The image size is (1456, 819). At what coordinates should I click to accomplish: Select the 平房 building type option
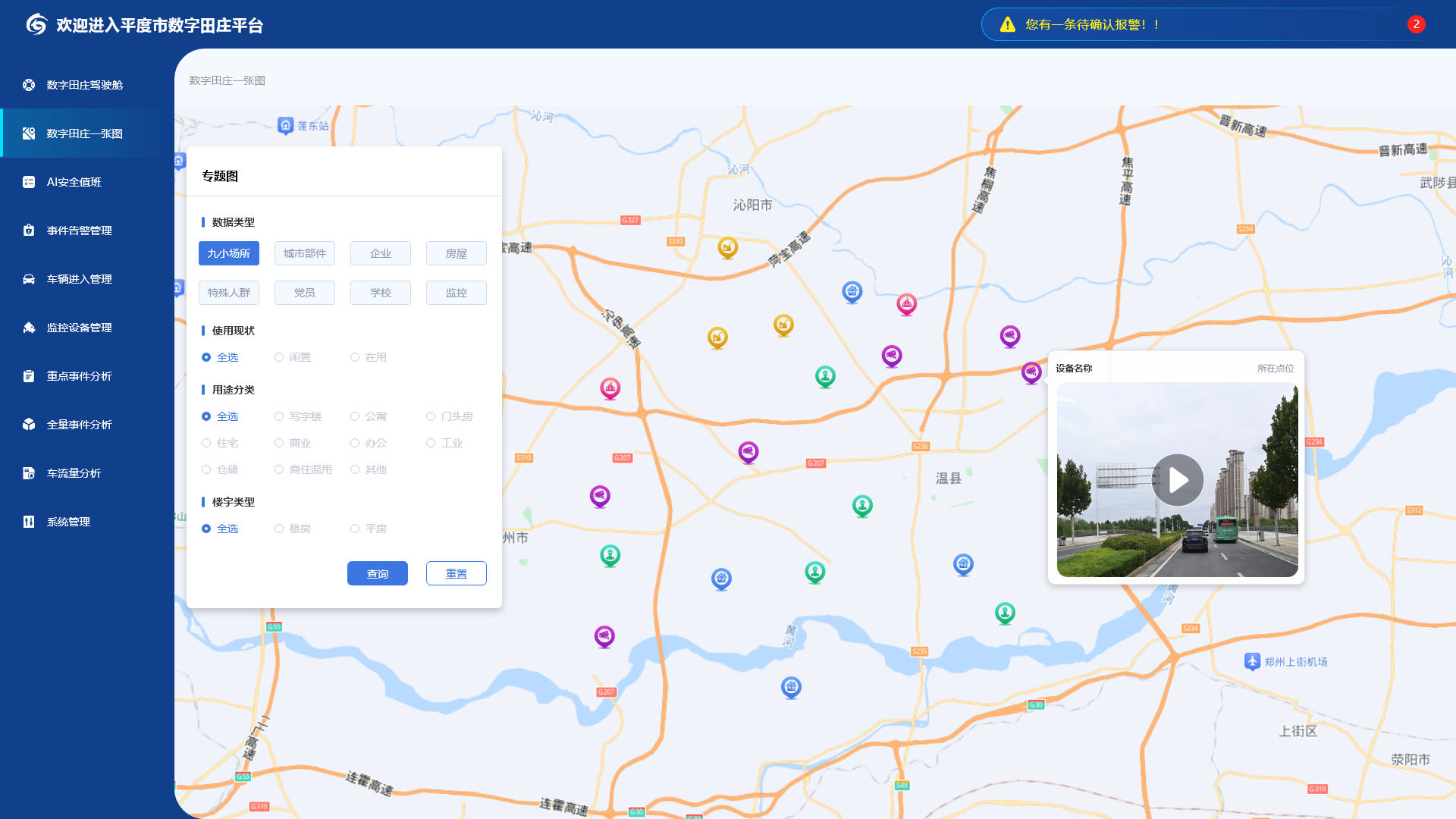(x=369, y=529)
